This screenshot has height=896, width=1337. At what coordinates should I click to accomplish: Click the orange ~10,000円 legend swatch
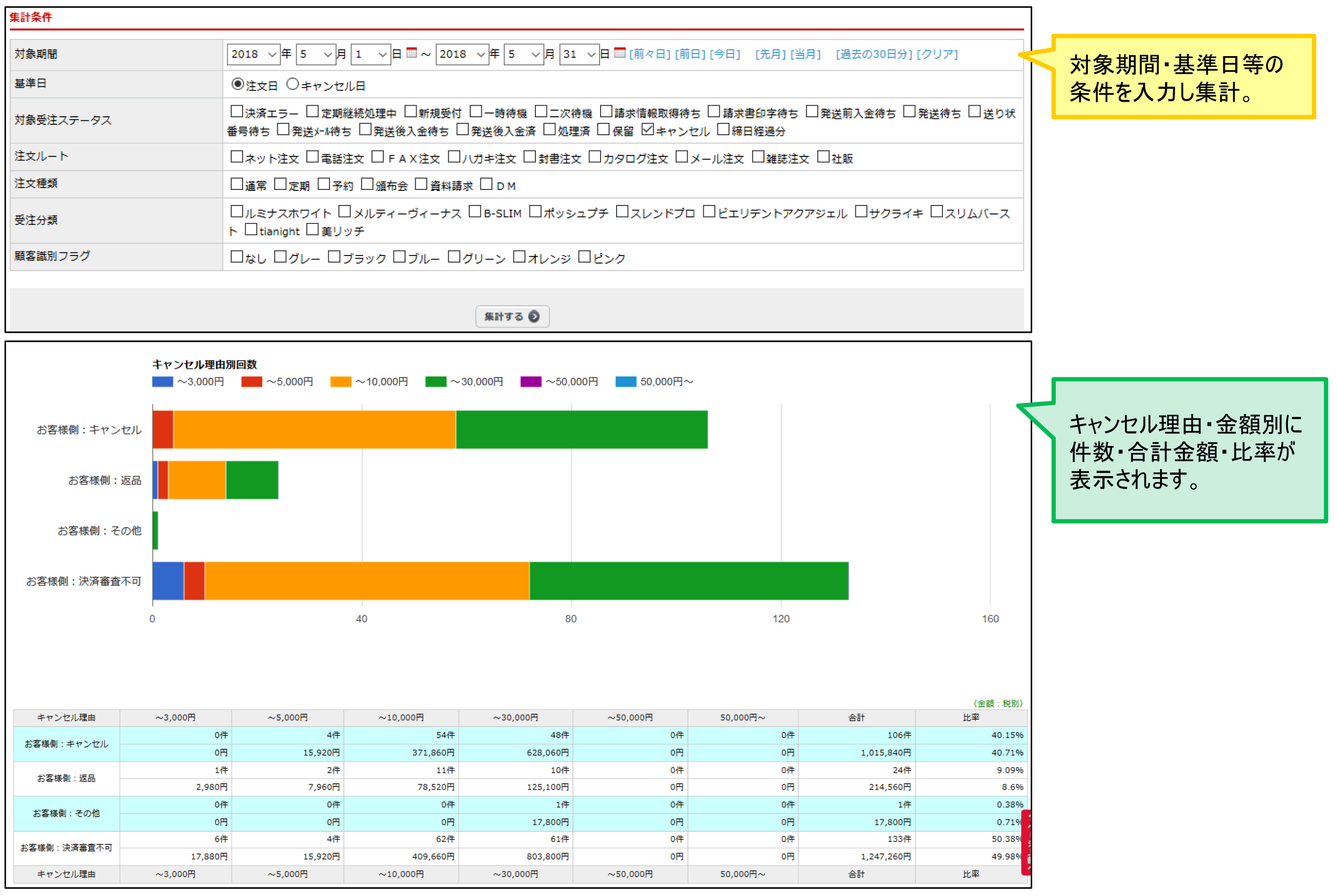tap(341, 382)
